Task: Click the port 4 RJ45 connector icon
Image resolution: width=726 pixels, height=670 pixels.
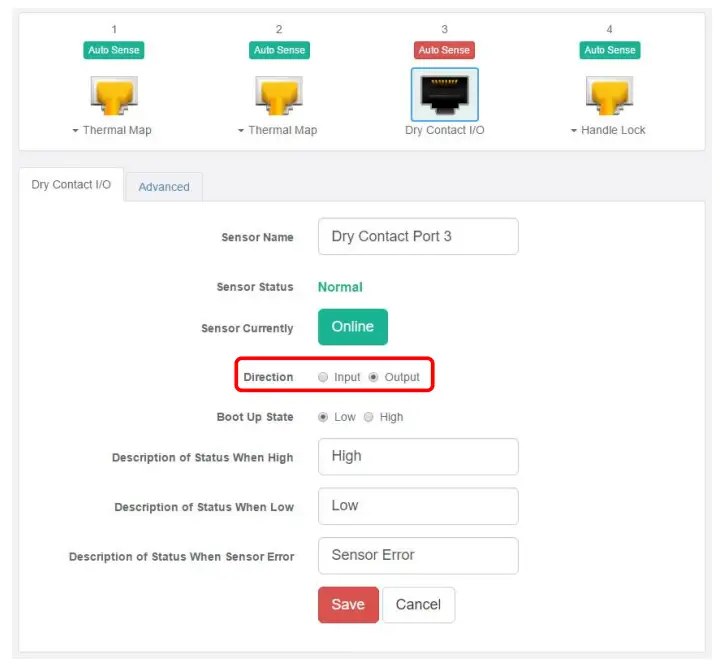Action: (609, 94)
